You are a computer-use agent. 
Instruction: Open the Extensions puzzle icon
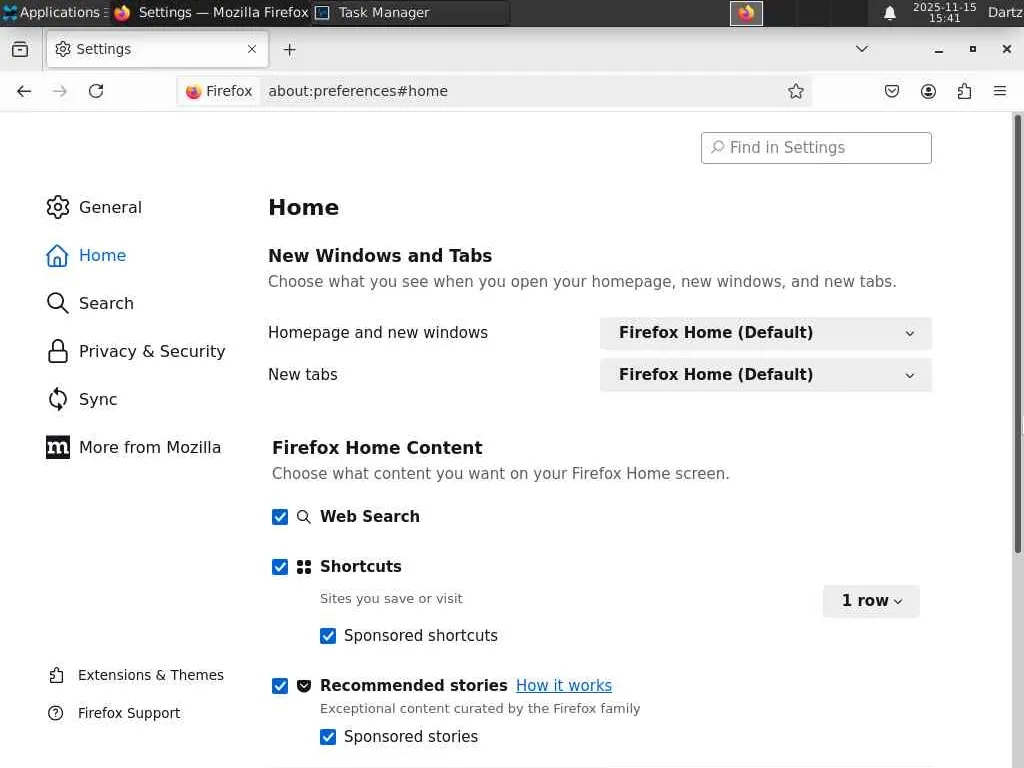coord(964,91)
